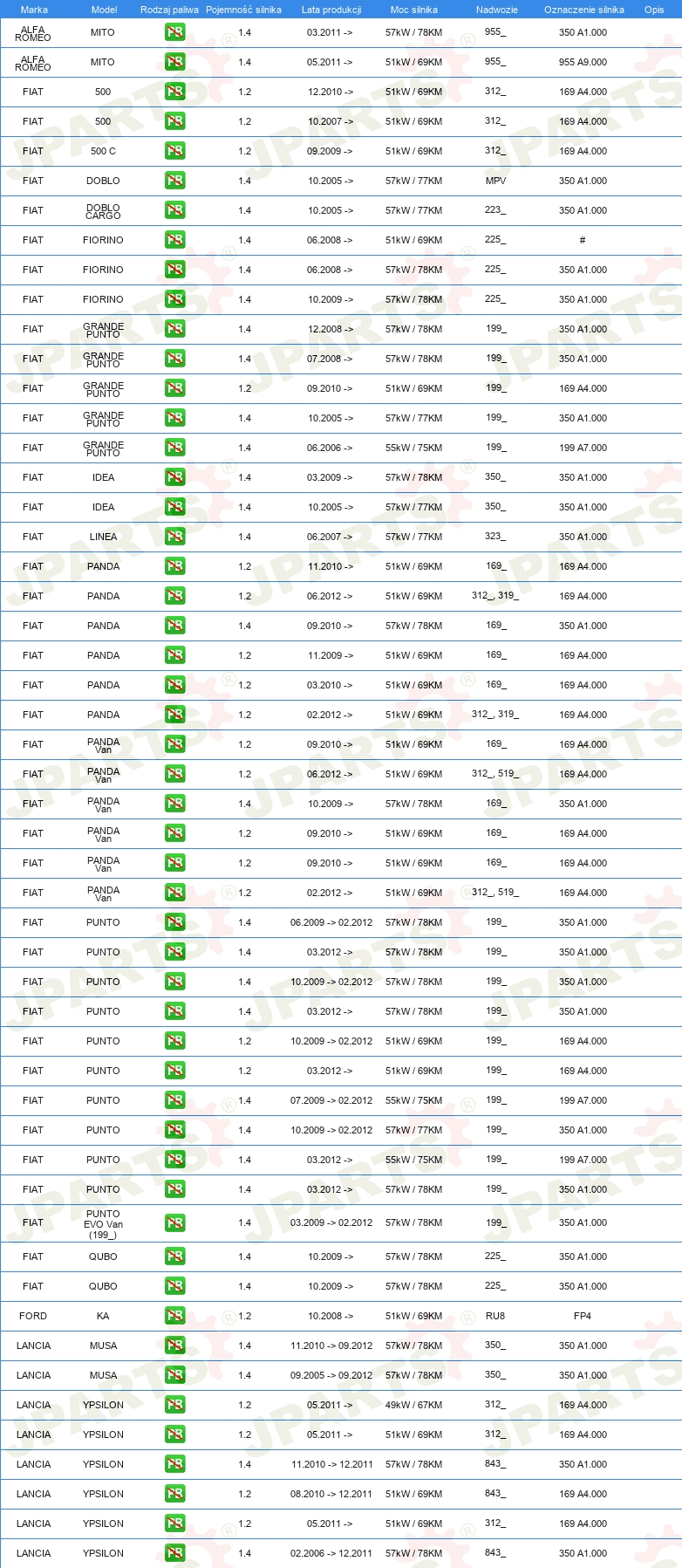Screen dimensions: 682x1568
Task: Click the DOBLO CARGO model cell
Action: click(103, 211)
